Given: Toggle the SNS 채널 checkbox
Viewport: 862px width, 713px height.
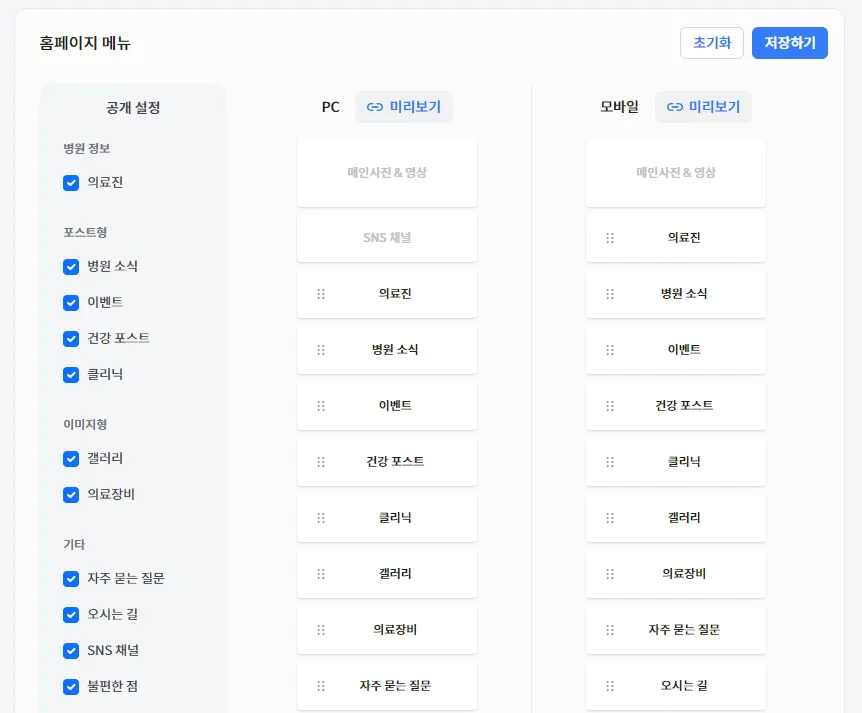Looking at the screenshot, I should click(71, 651).
